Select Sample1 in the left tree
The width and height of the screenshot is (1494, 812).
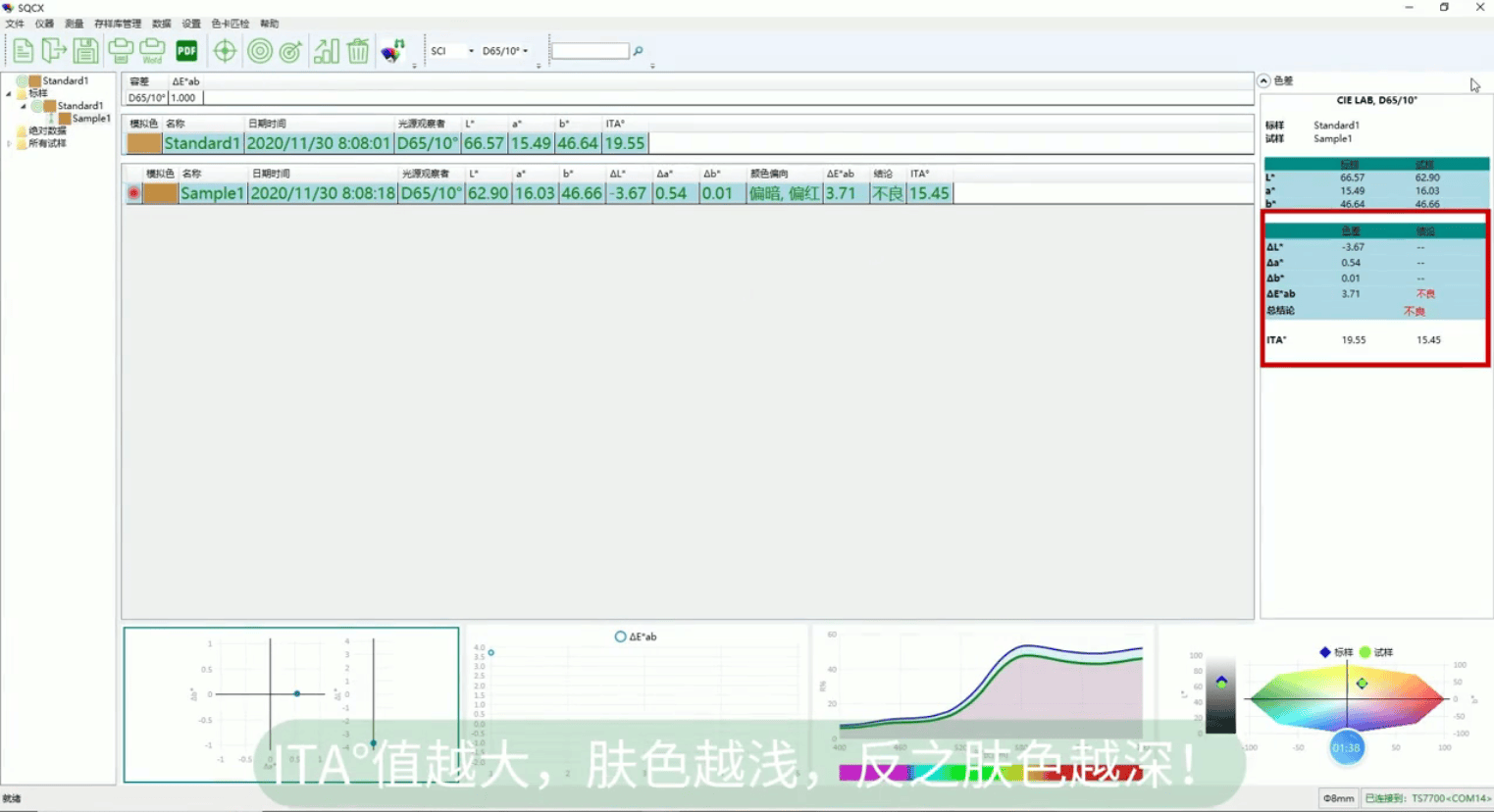click(90, 119)
